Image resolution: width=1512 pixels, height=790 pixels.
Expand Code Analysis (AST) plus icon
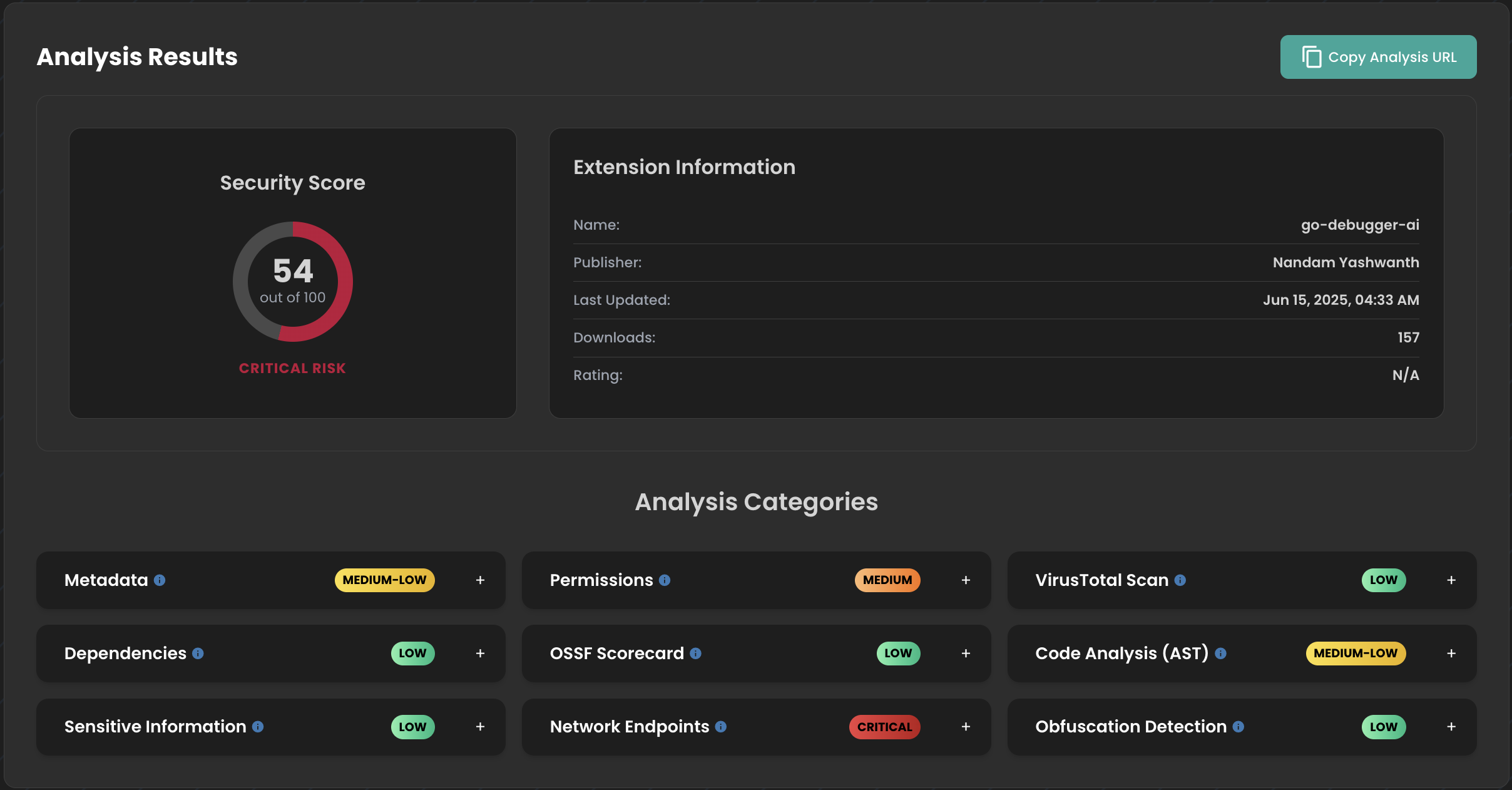pyautogui.click(x=1451, y=654)
